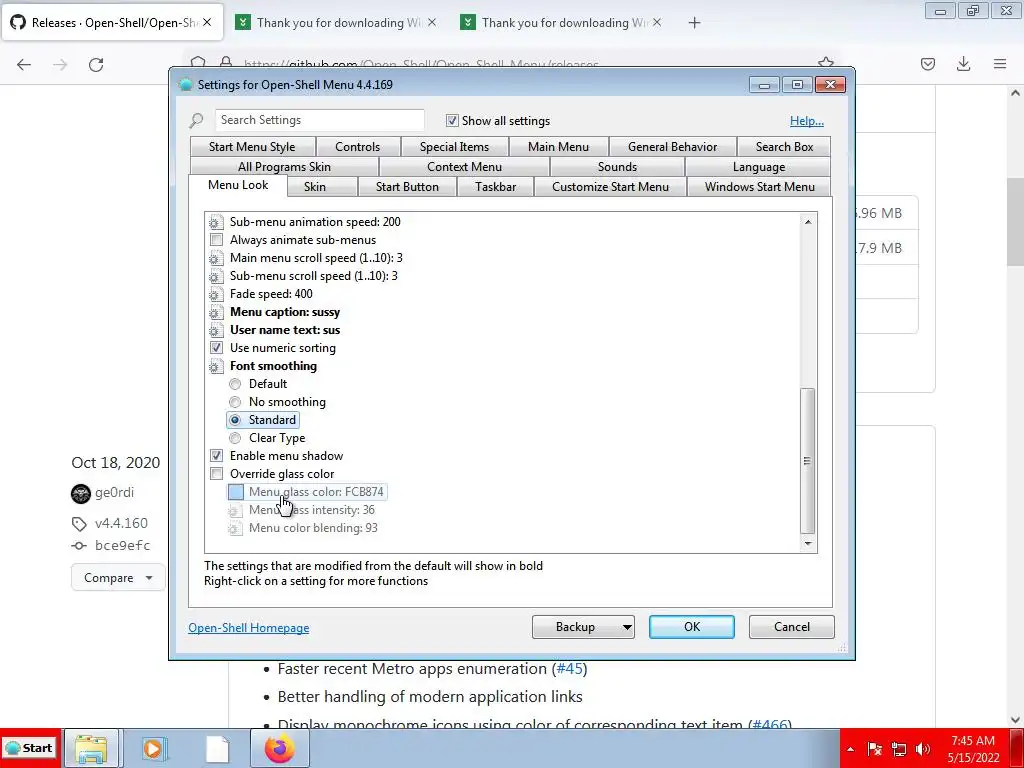Open the Special Items tab
The width and height of the screenshot is (1024, 768).
point(455,147)
